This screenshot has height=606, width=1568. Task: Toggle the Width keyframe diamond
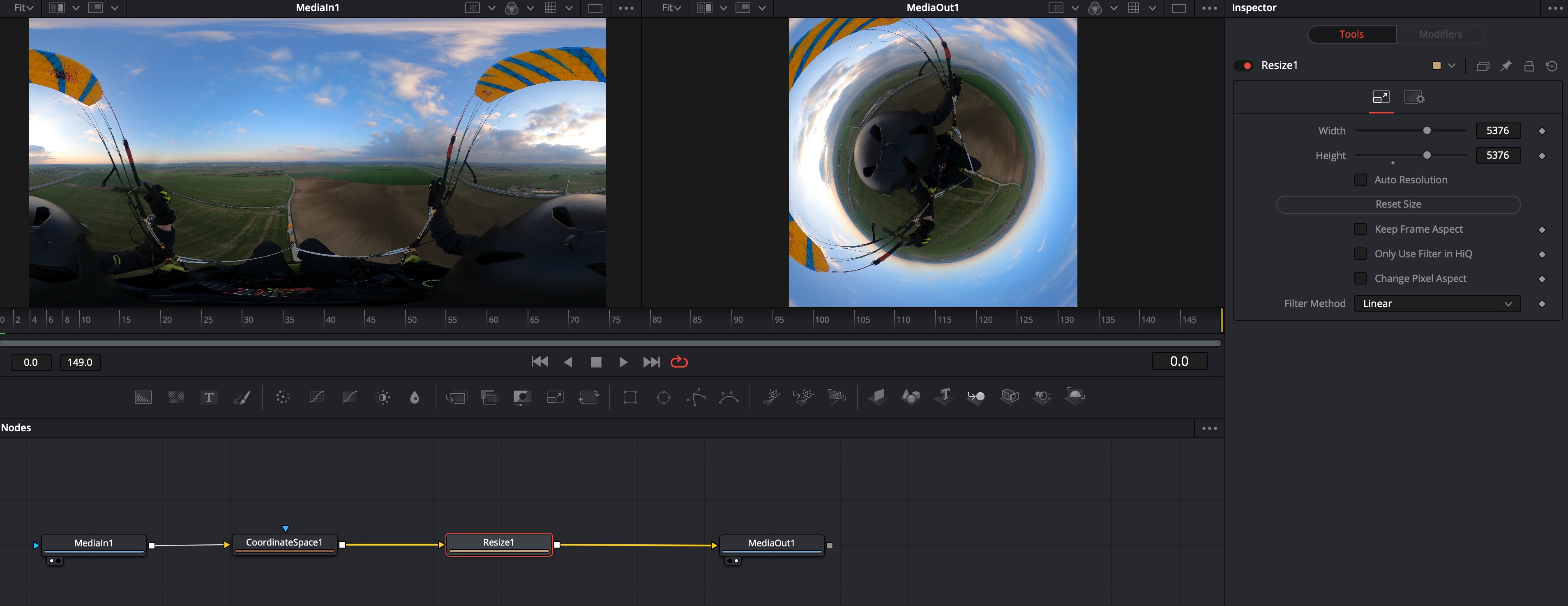coord(1542,131)
